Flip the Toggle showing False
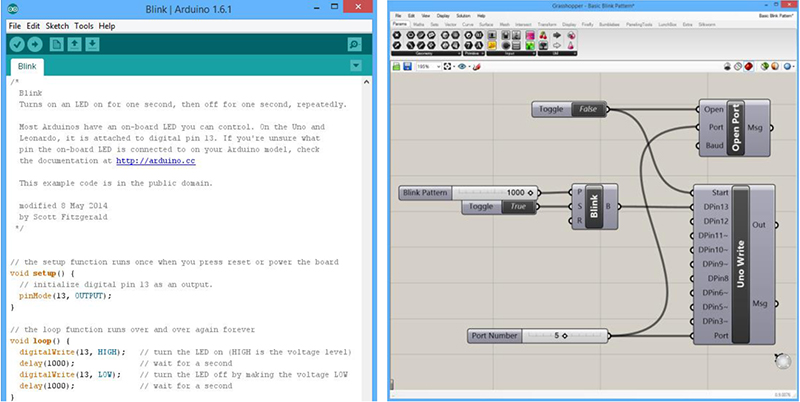The height and width of the screenshot is (402, 800). (x=586, y=109)
